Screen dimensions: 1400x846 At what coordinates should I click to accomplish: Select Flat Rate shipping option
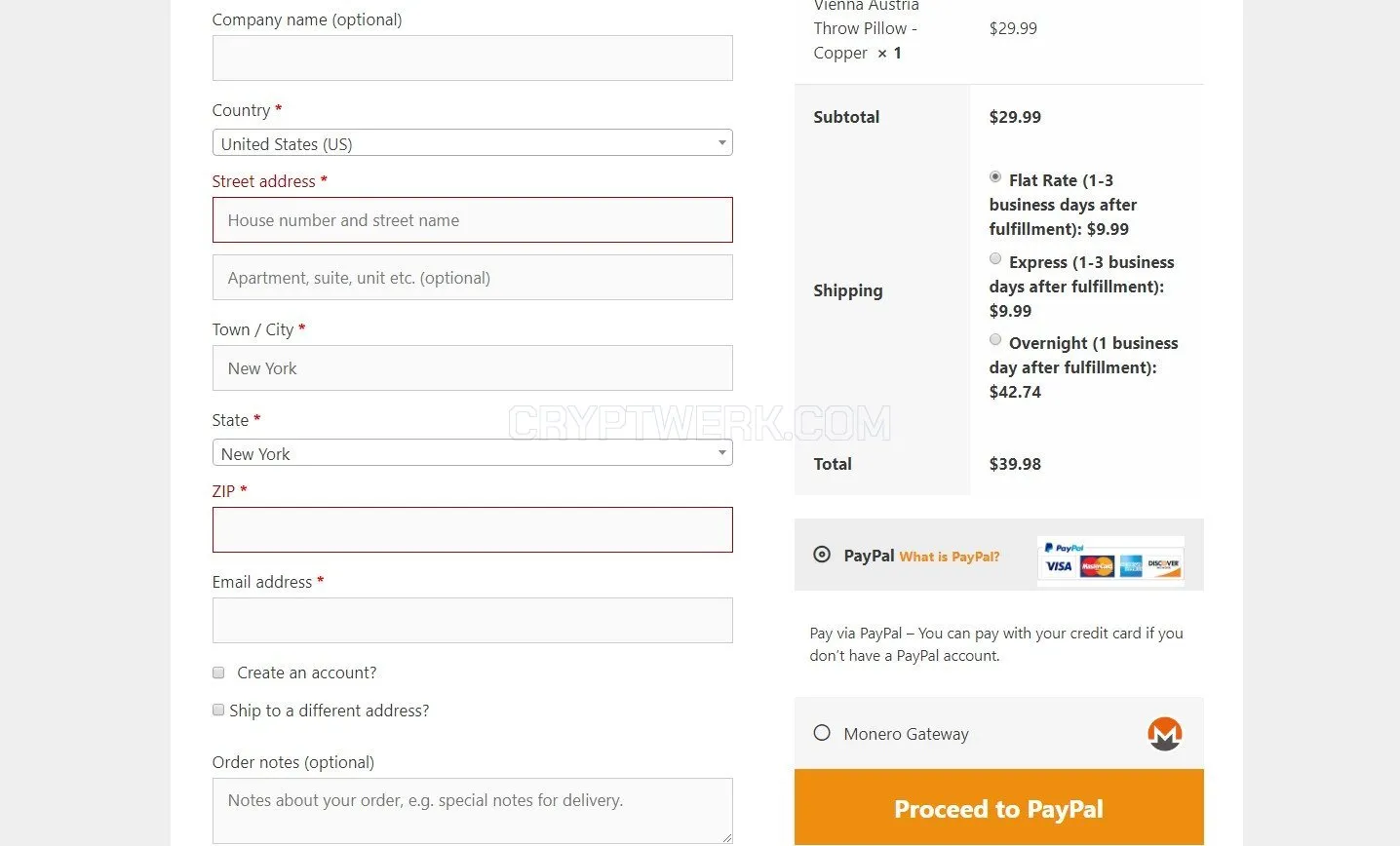pyautogui.click(x=995, y=177)
